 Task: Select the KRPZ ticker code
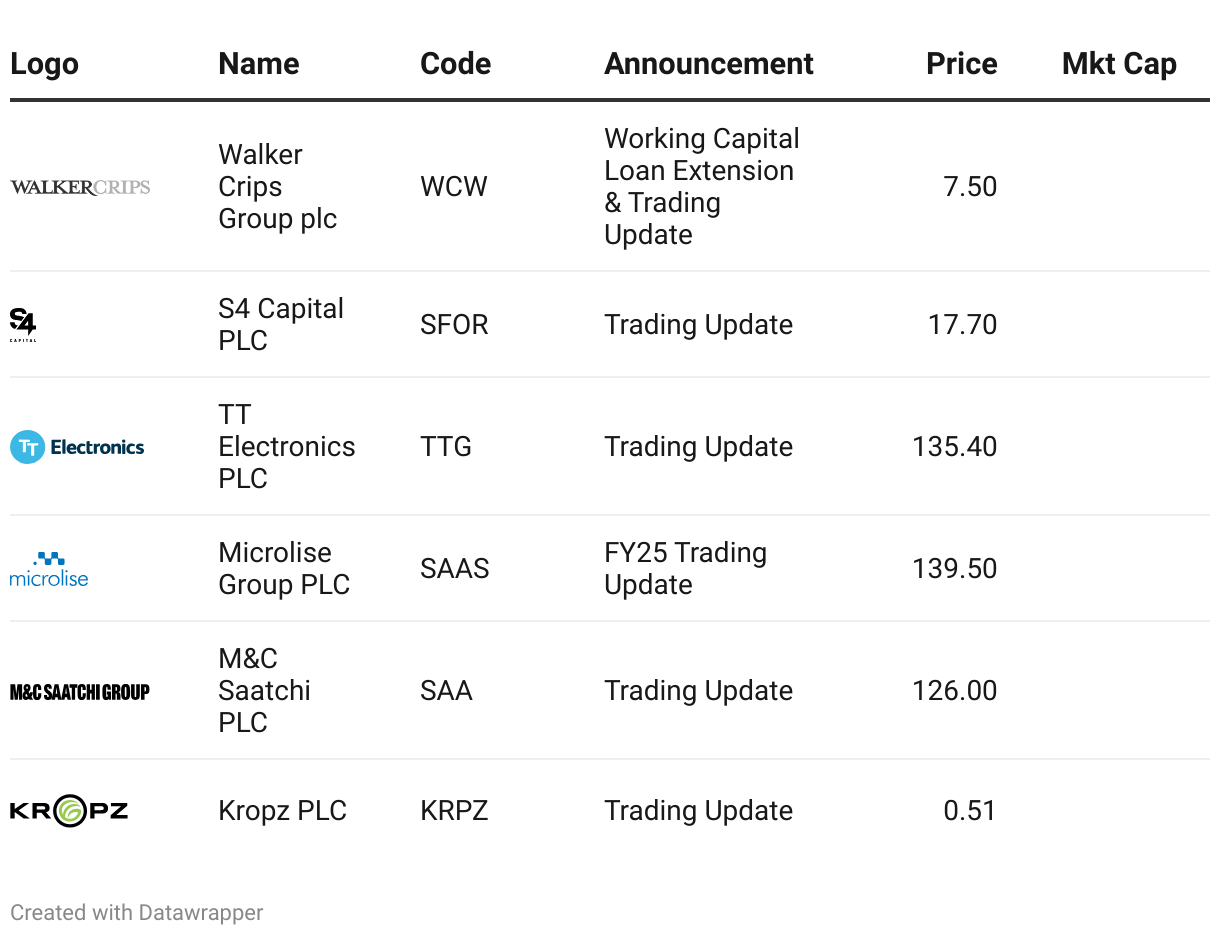click(x=454, y=811)
